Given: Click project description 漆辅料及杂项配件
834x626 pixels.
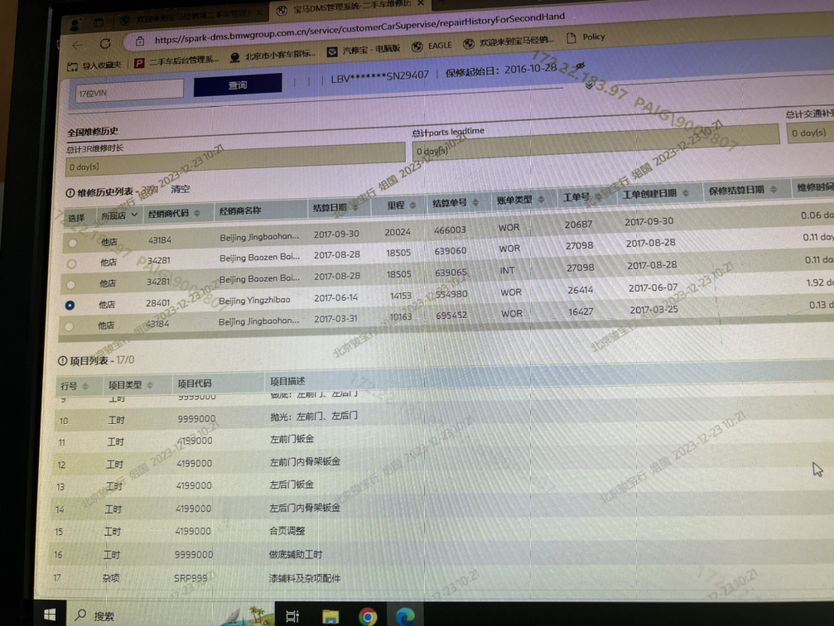Looking at the screenshot, I should click(x=304, y=578).
